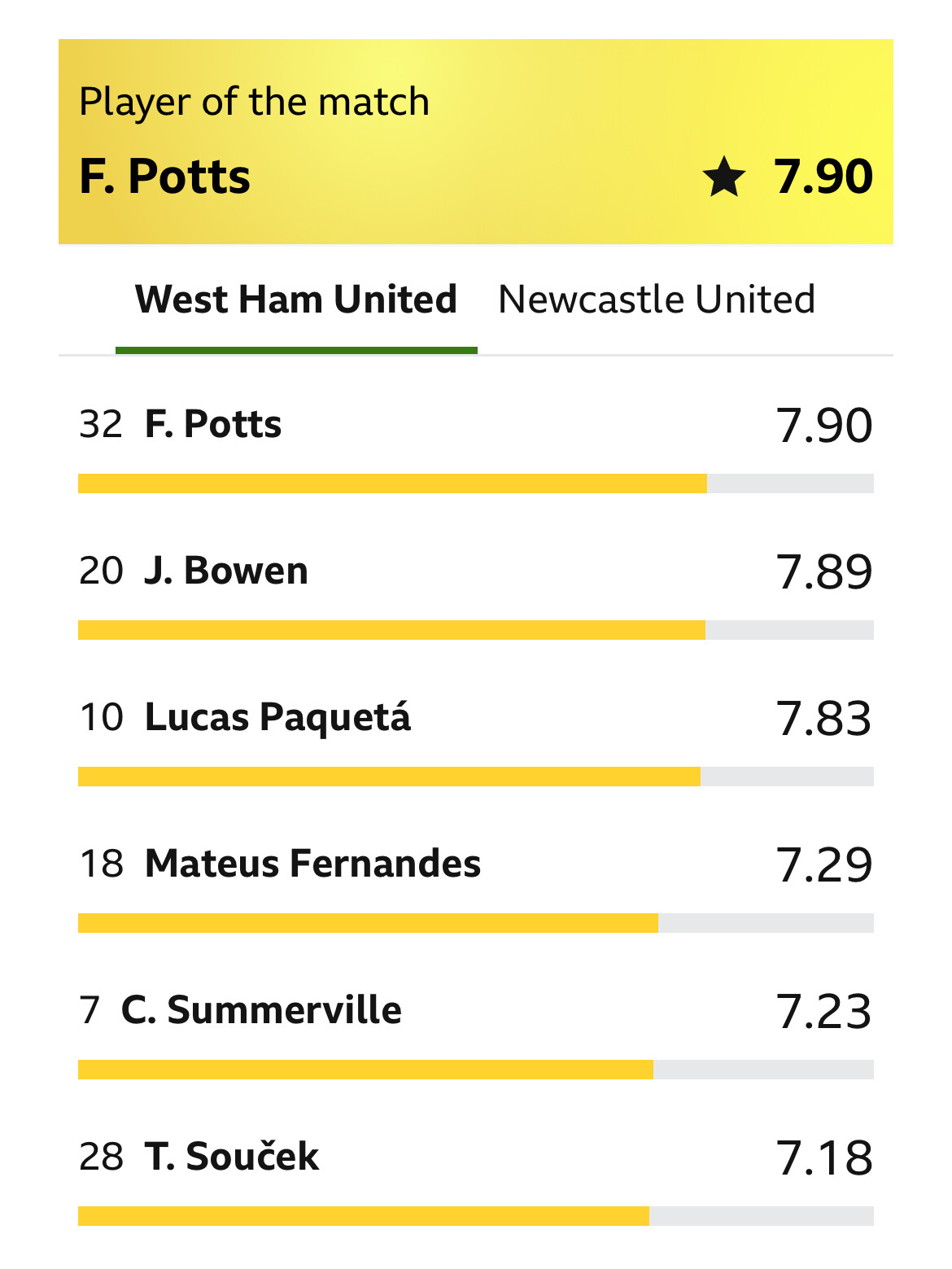The width and height of the screenshot is (952, 1269).
Task: Click the bold 7.90 rating in banner
Action: tap(823, 177)
